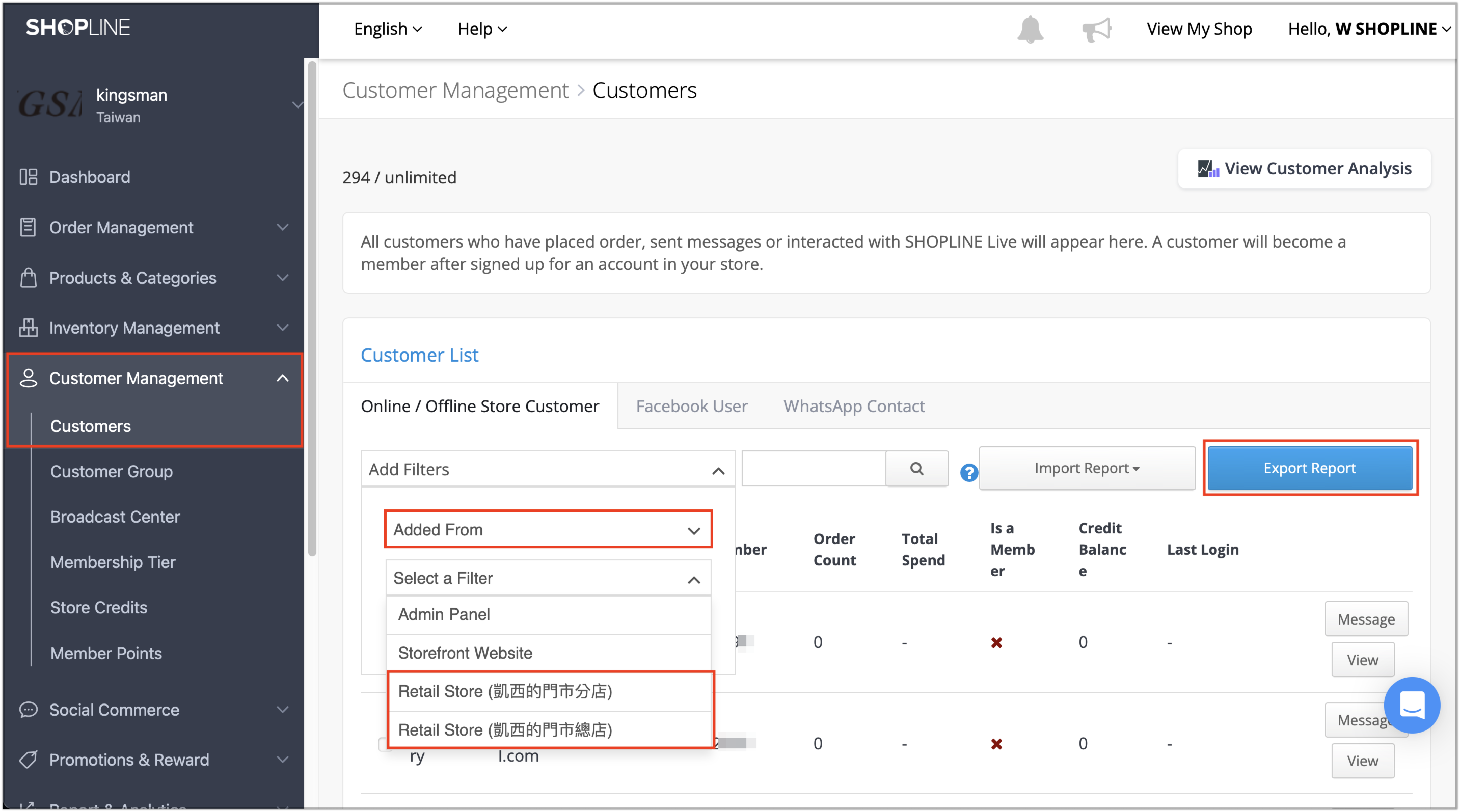1460x812 pixels.
Task: Open the live chat bubble widget
Action: [x=1412, y=705]
